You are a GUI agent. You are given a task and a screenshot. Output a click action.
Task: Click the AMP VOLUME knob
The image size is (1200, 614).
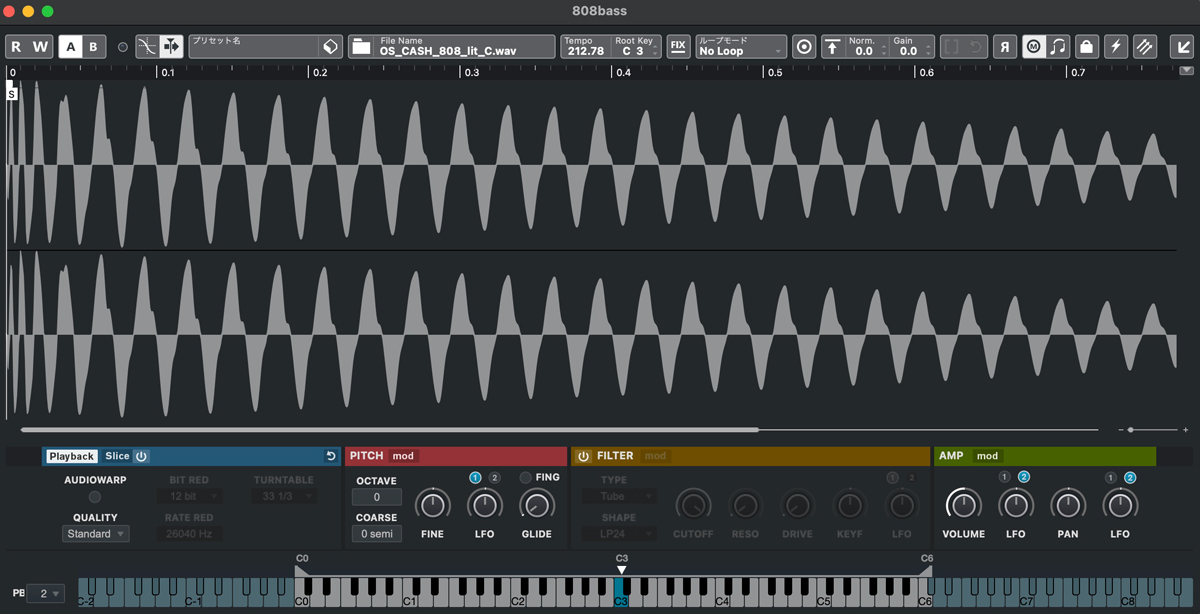click(x=963, y=504)
